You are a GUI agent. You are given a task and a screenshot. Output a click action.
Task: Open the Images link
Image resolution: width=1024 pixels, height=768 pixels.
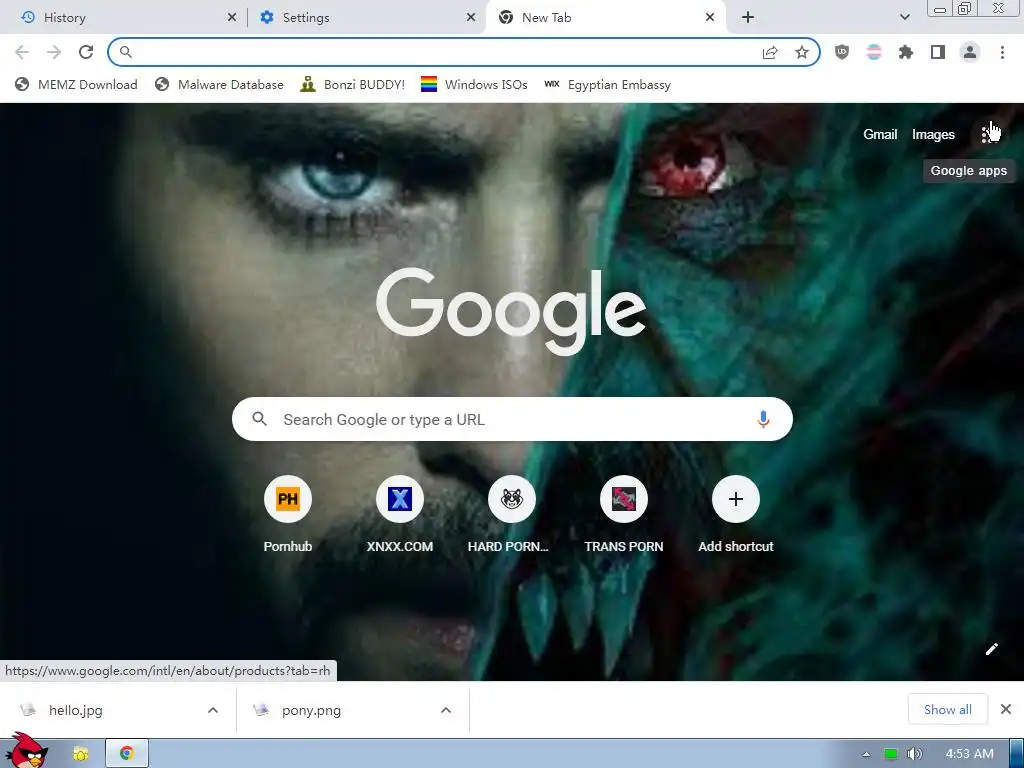coord(933,135)
